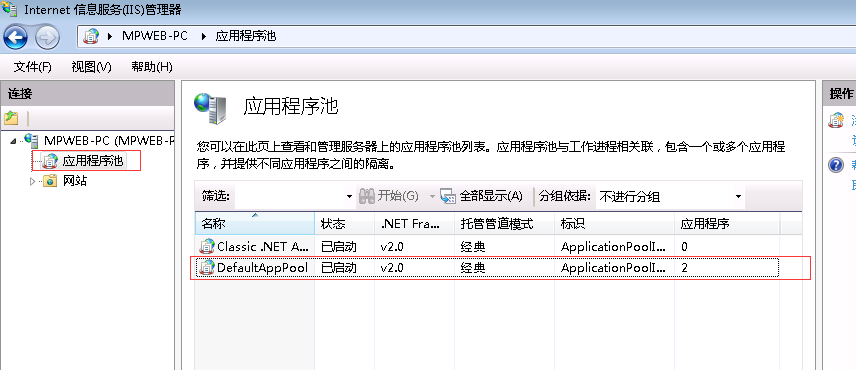Viewport: 856px width, 370px height.
Task: Open the 筛选 filter dropdown arrow
Action: pos(349,196)
